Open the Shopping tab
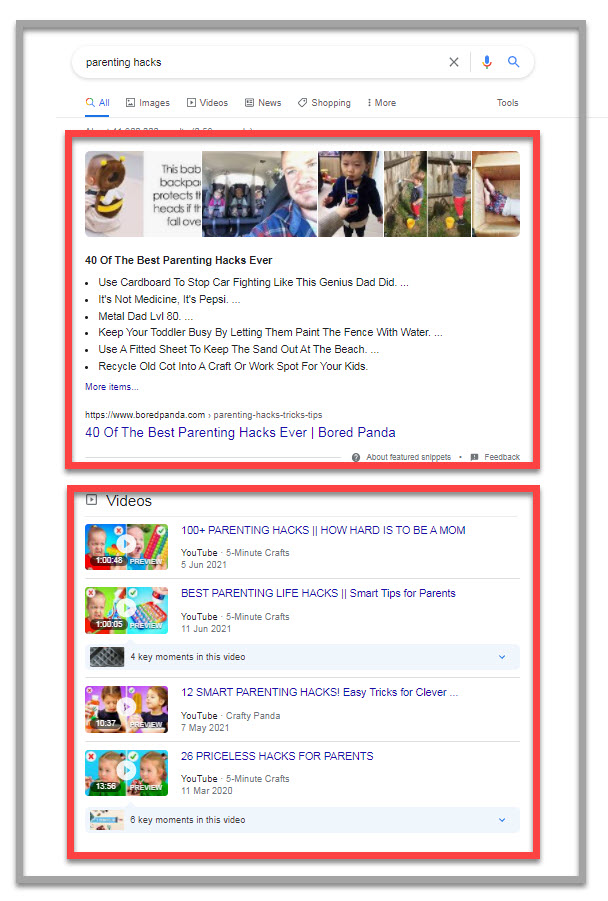Image resolution: width=608 pixels, height=901 pixels. pyautogui.click(x=324, y=103)
